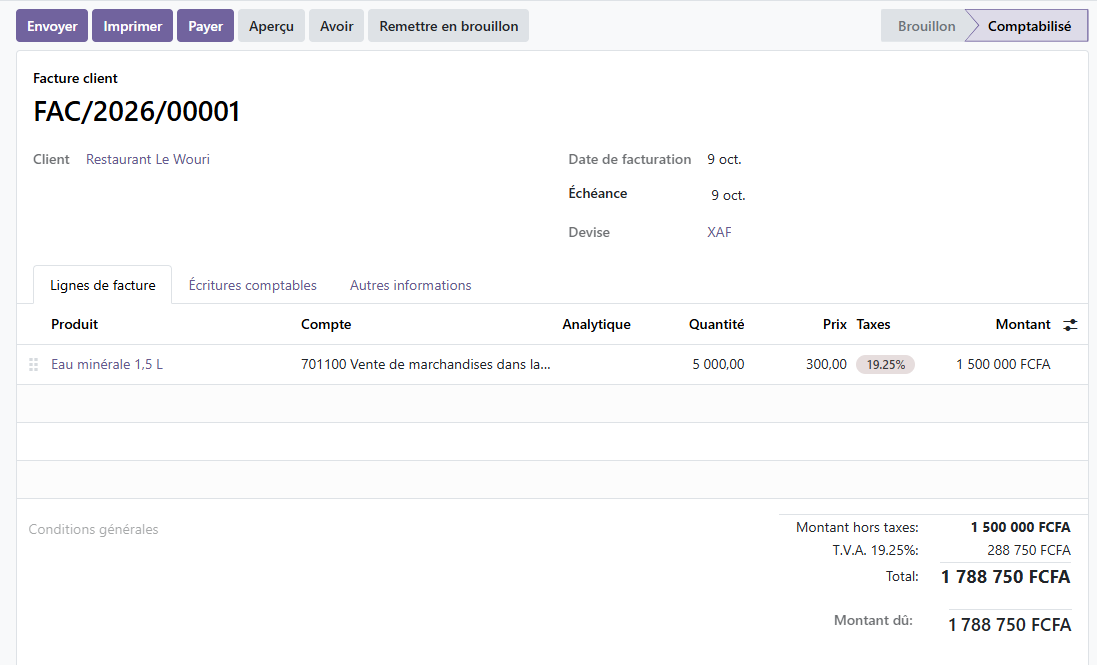Click the Quantité column header
1097x665 pixels.
tap(716, 324)
